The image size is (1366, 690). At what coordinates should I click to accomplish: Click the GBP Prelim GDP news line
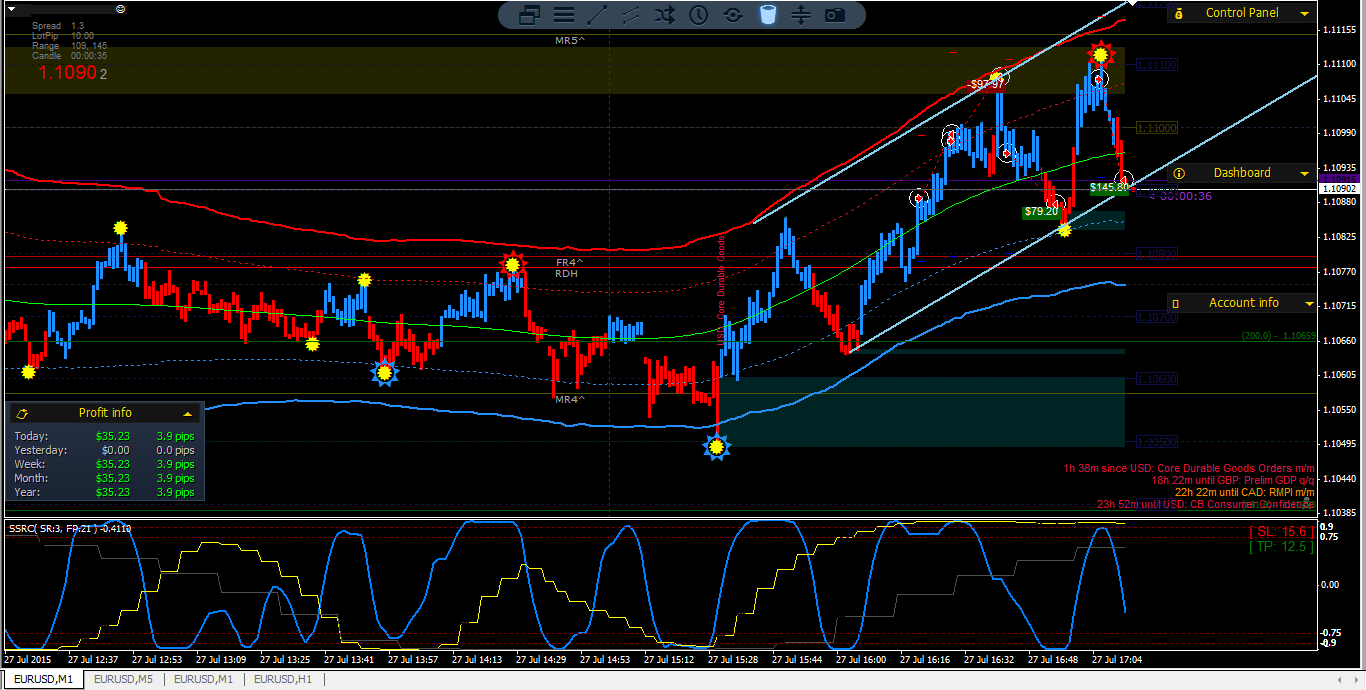pyautogui.click(x=1232, y=480)
